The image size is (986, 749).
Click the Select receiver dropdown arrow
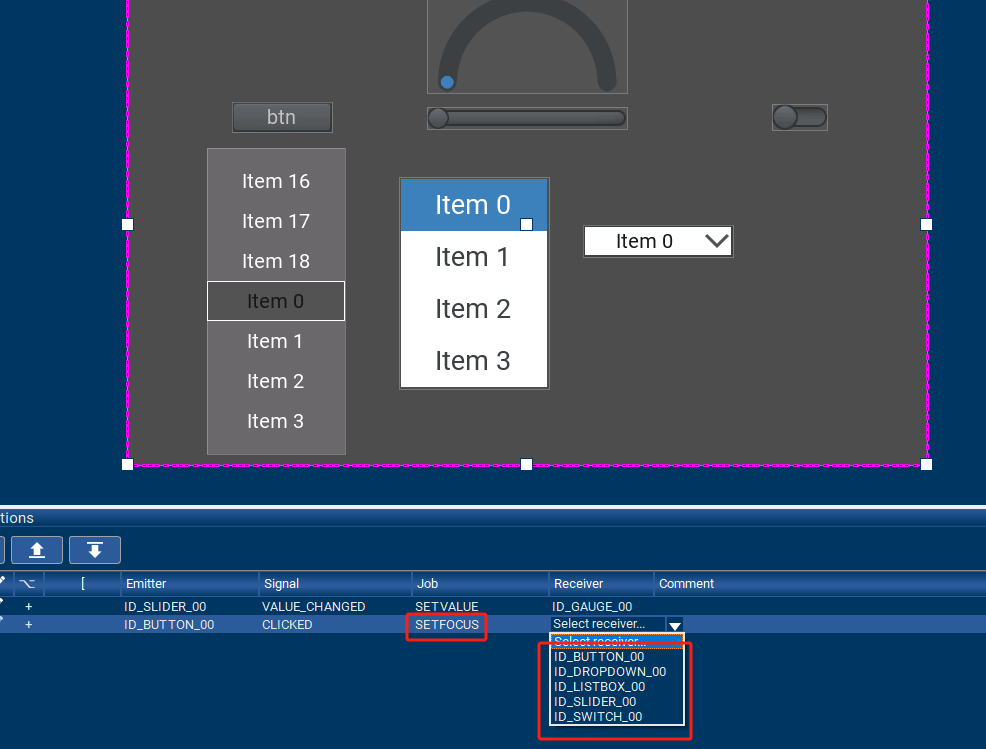675,625
